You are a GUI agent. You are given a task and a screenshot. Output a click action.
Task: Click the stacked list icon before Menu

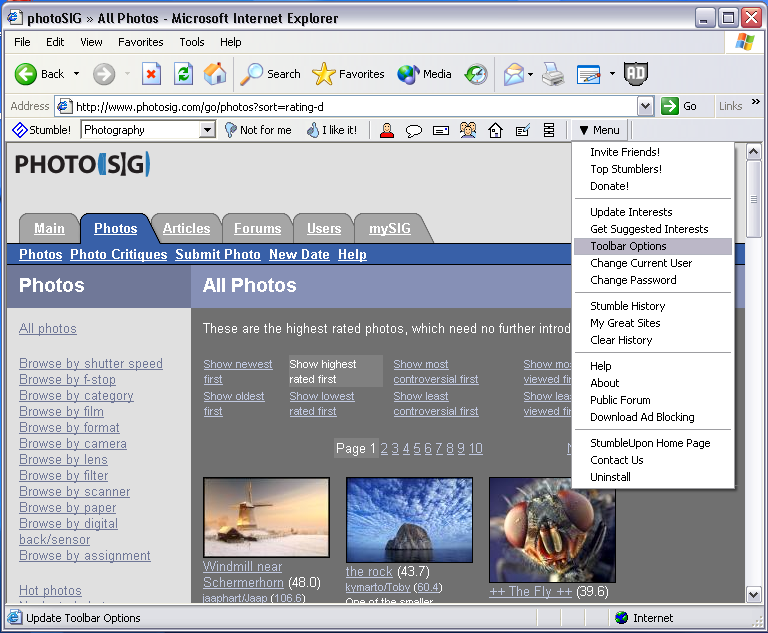549,130
